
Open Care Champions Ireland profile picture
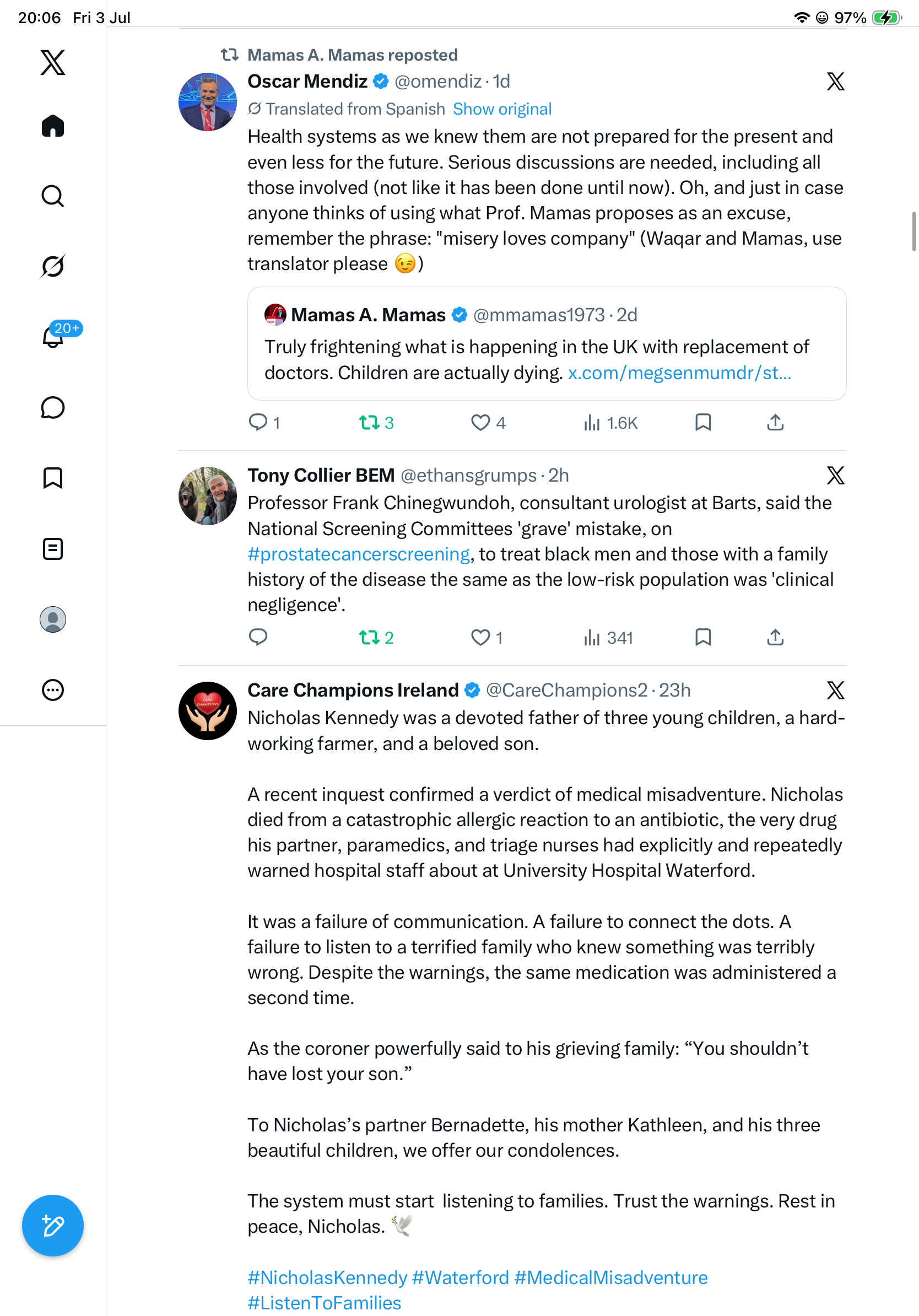click(207, 710)
